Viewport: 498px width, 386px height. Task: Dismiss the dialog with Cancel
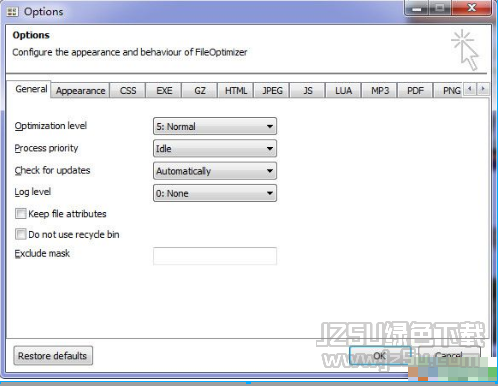449,356
